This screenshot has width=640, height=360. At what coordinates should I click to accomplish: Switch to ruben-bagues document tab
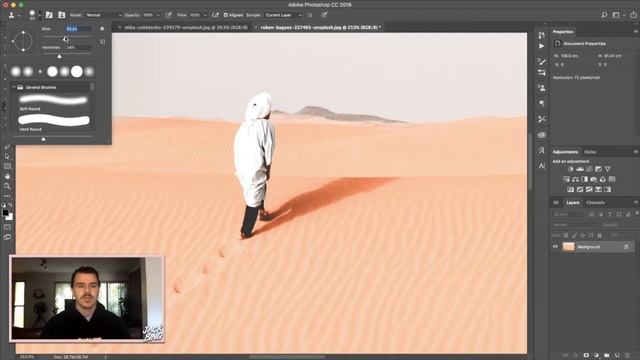point(321,27)
